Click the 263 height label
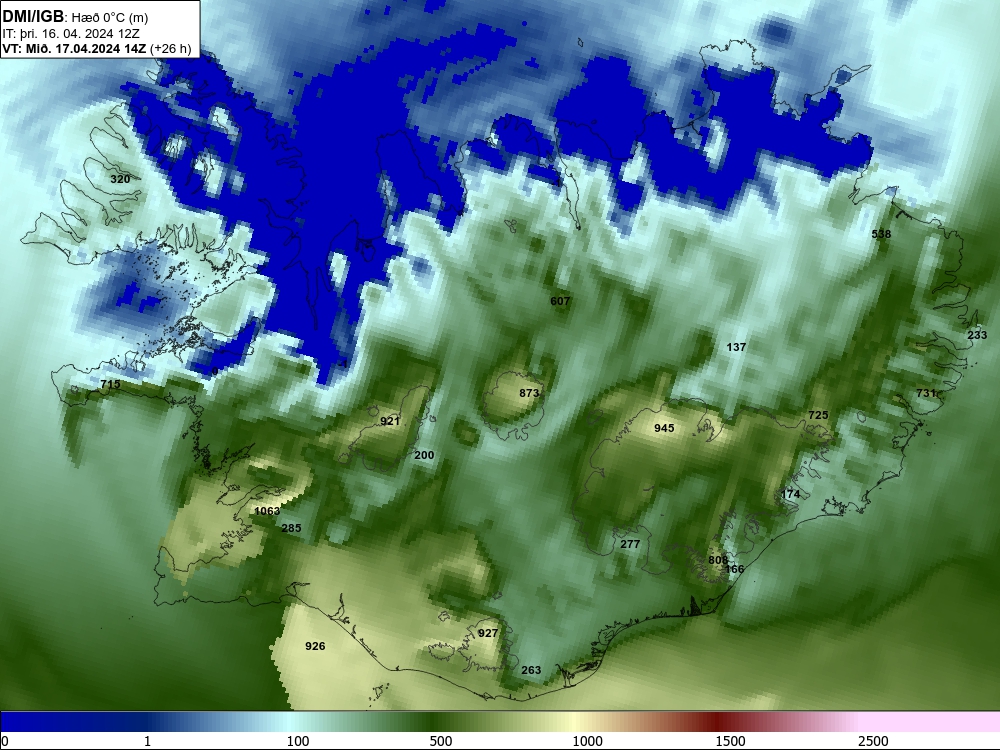 (531, 670)
